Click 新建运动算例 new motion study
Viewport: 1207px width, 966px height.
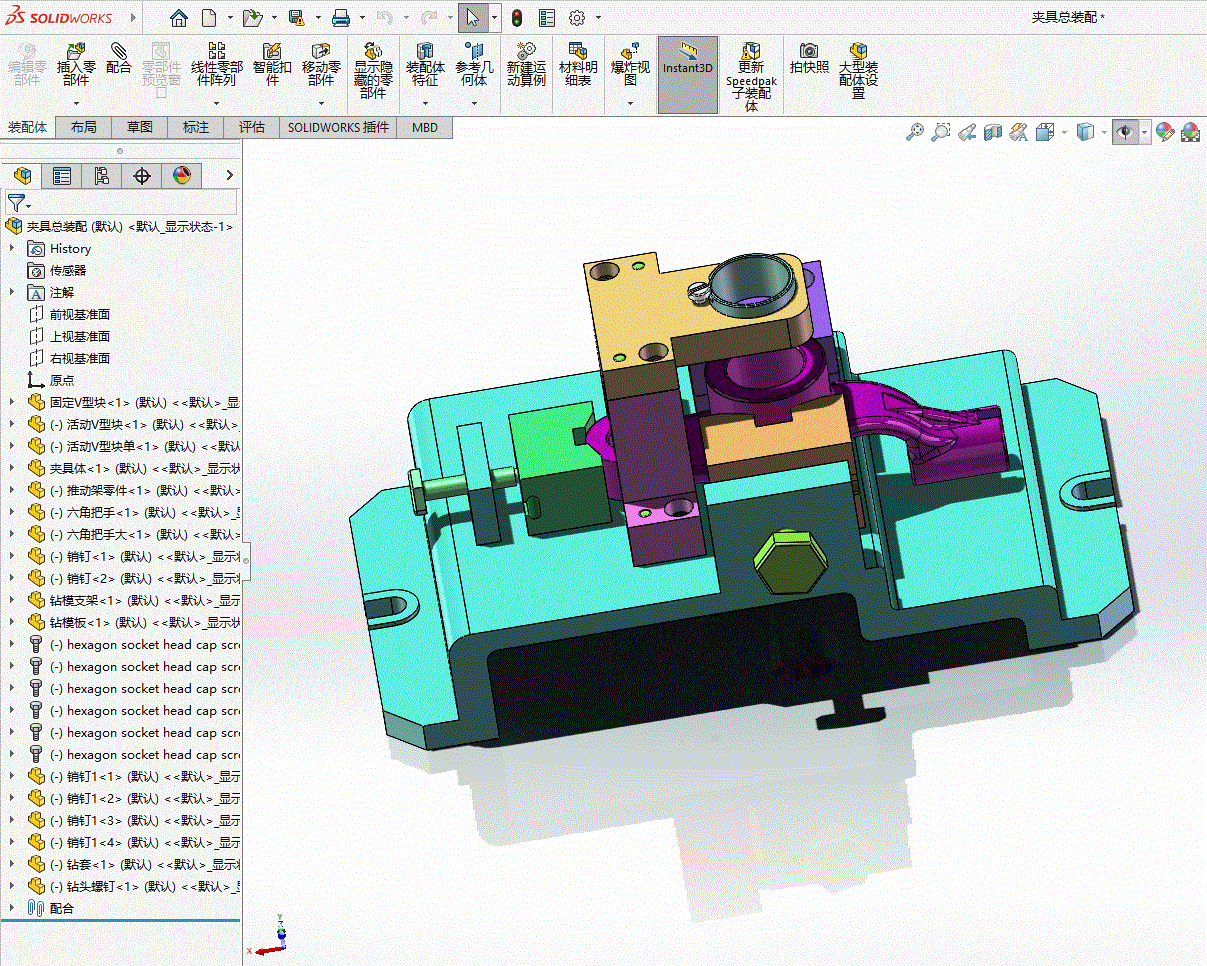526,65
